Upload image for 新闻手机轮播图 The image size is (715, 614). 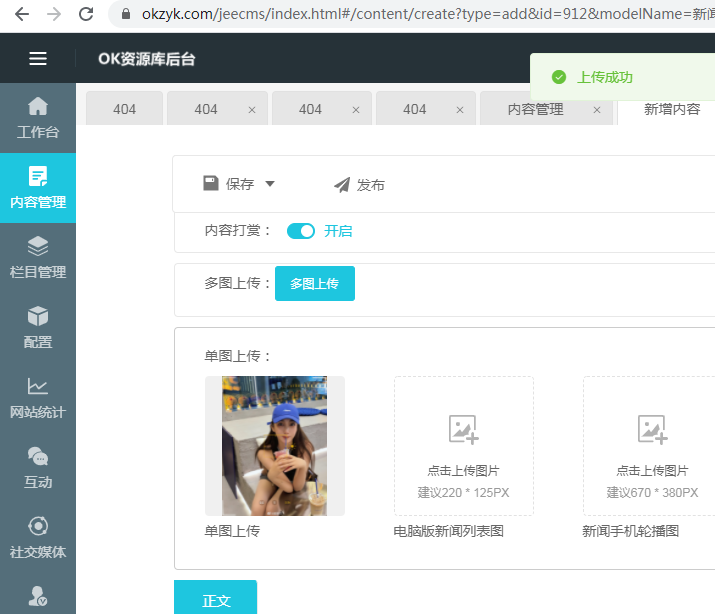coord(651,445)
